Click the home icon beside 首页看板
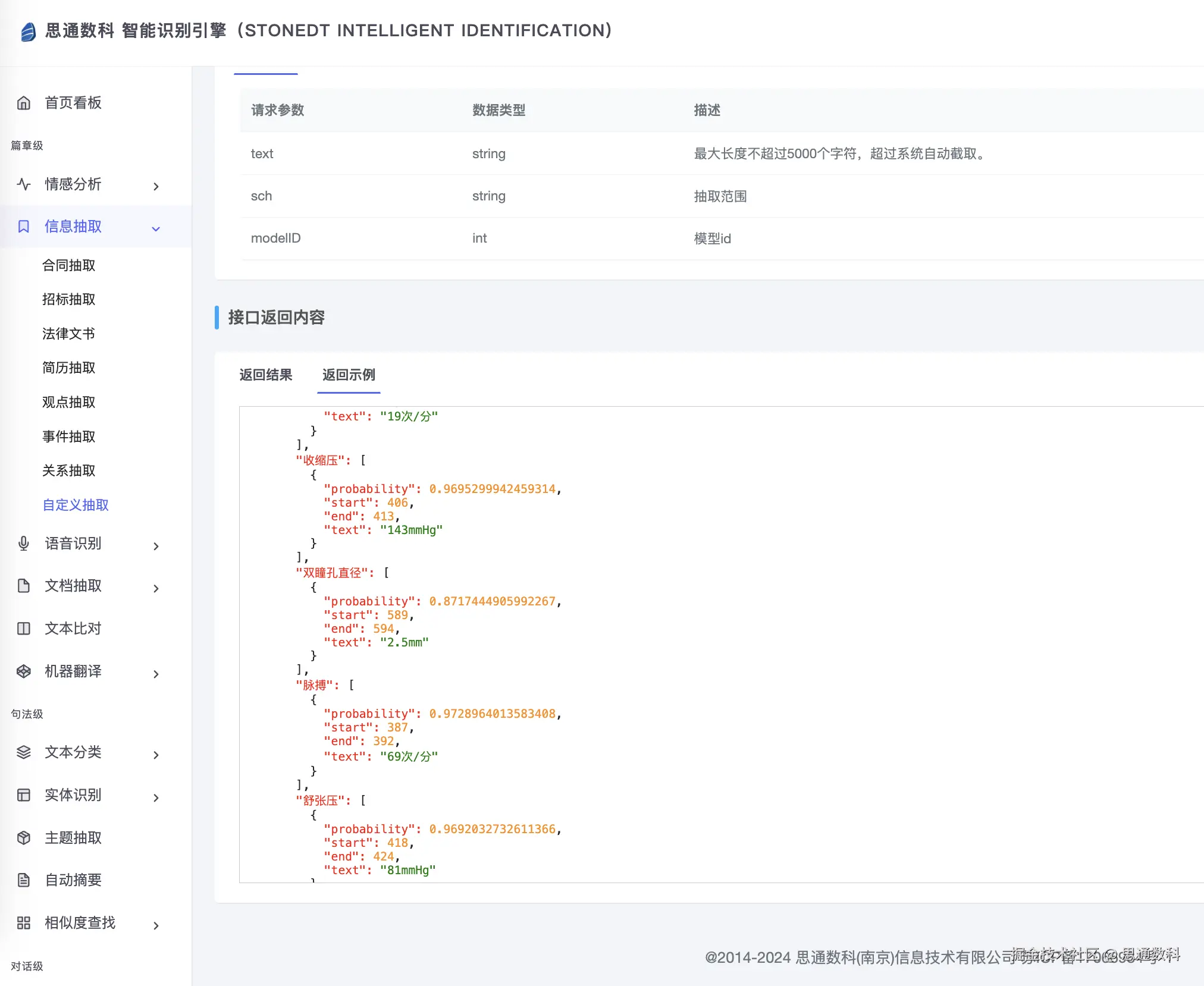 click(24, 103)
